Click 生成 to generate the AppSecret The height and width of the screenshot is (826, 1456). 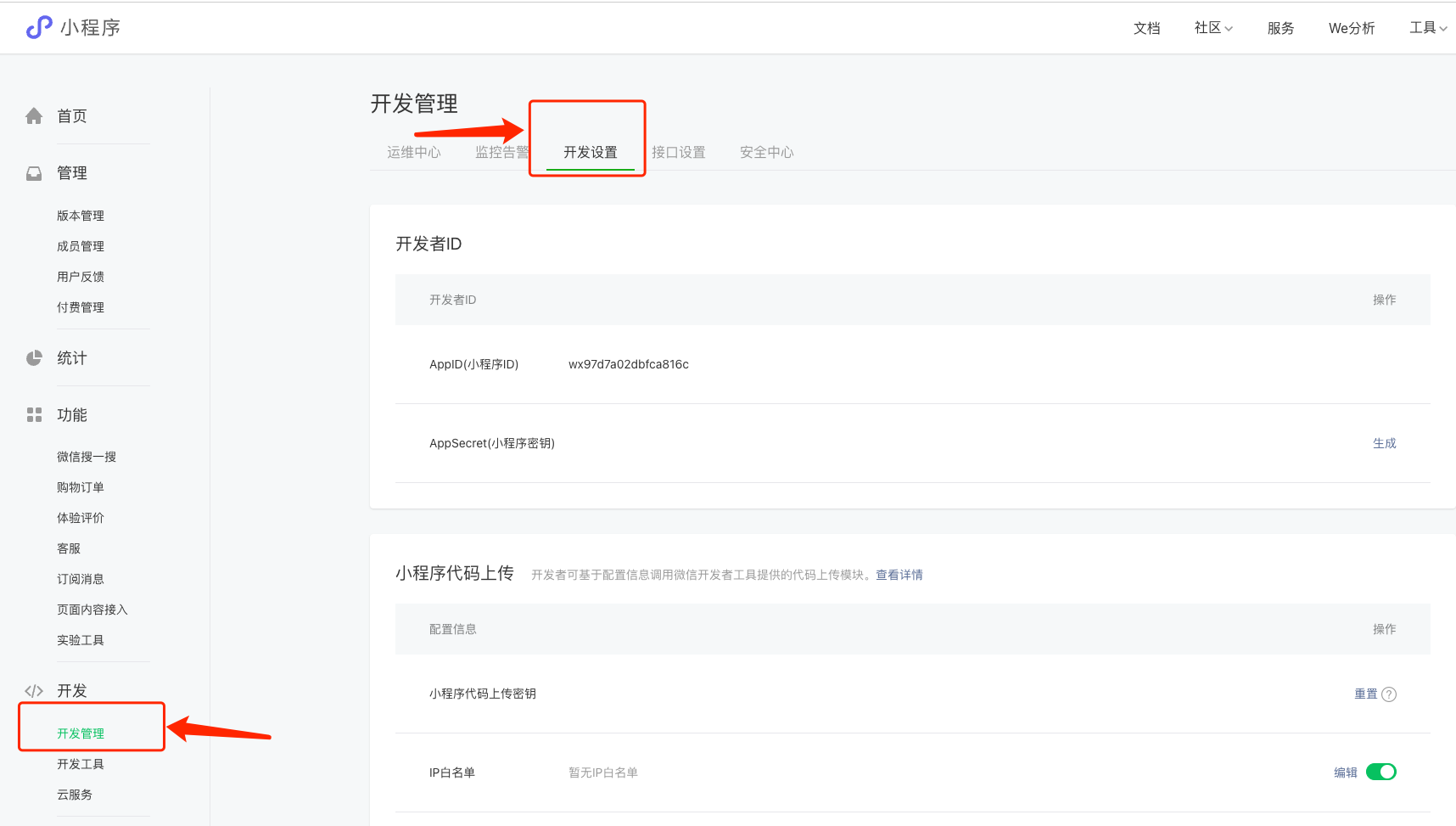point(1384,443)
